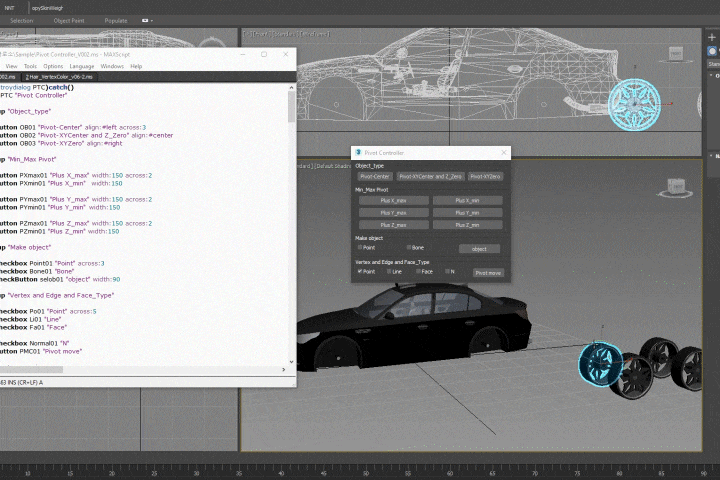Click the Plus Z_min button

[x=467, y=225]
